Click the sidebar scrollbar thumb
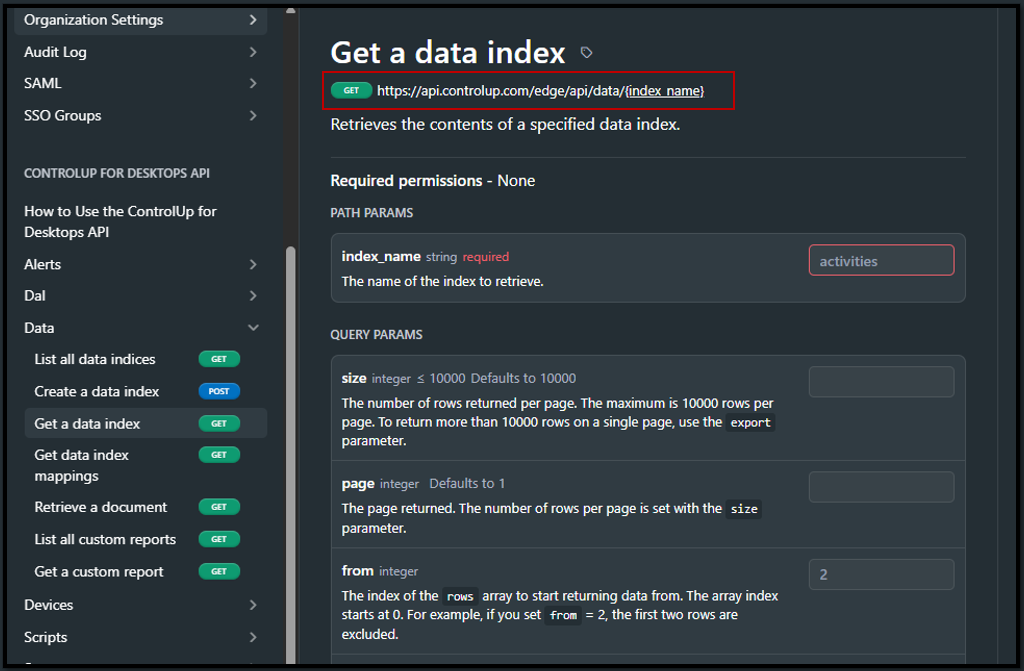 pyautogui.click(x=291, y=455)
